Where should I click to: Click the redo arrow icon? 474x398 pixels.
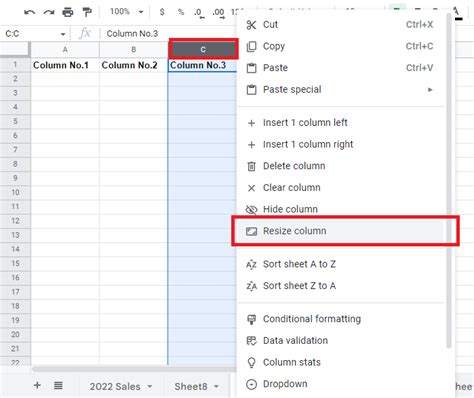tap(49, 12)
